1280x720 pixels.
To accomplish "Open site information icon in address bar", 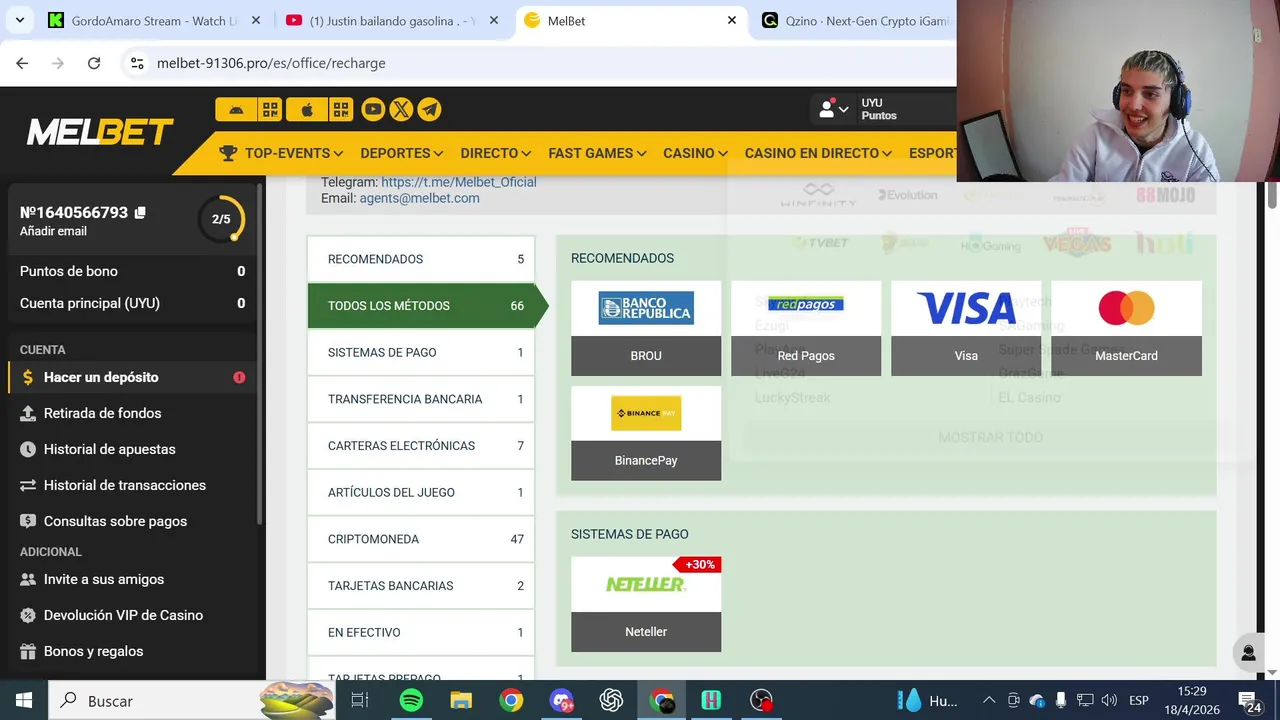I will tap(137, 63).
